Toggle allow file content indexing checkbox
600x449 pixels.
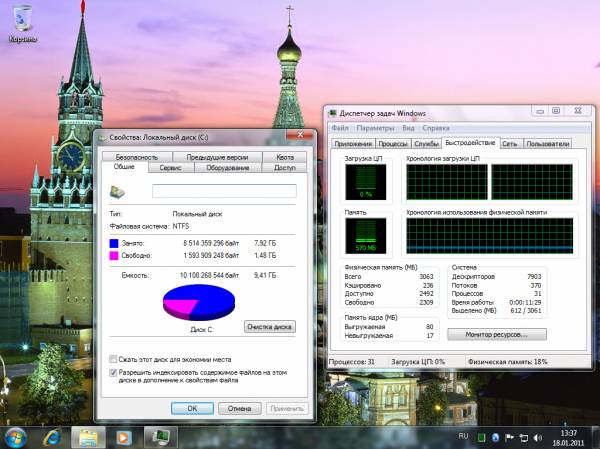click(113, 372)
